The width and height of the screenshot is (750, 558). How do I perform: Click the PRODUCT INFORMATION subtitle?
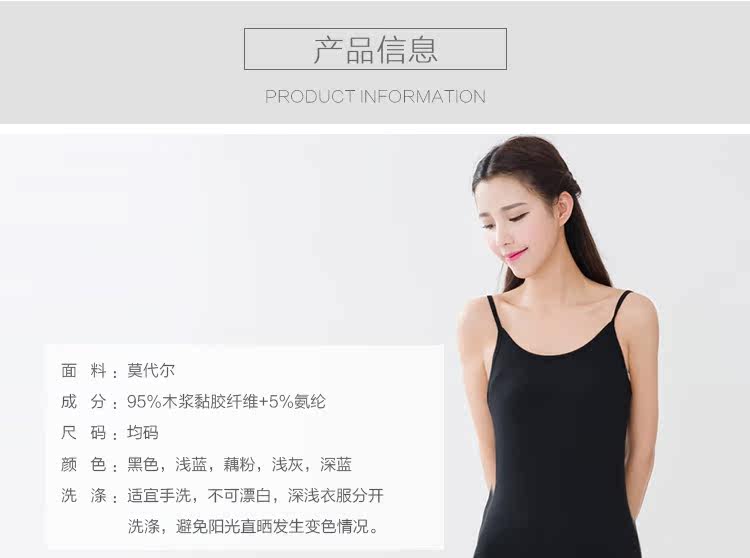375,97
